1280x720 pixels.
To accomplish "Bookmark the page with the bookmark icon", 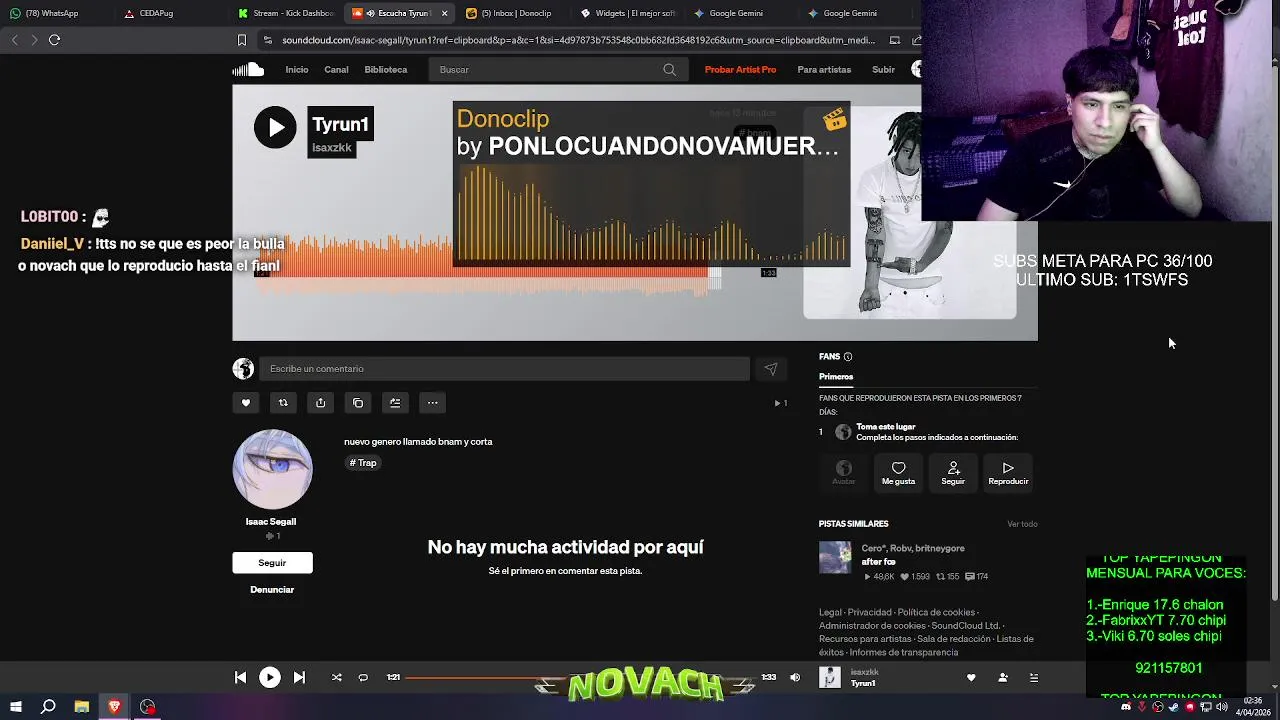I will click(x=241, y=40).
